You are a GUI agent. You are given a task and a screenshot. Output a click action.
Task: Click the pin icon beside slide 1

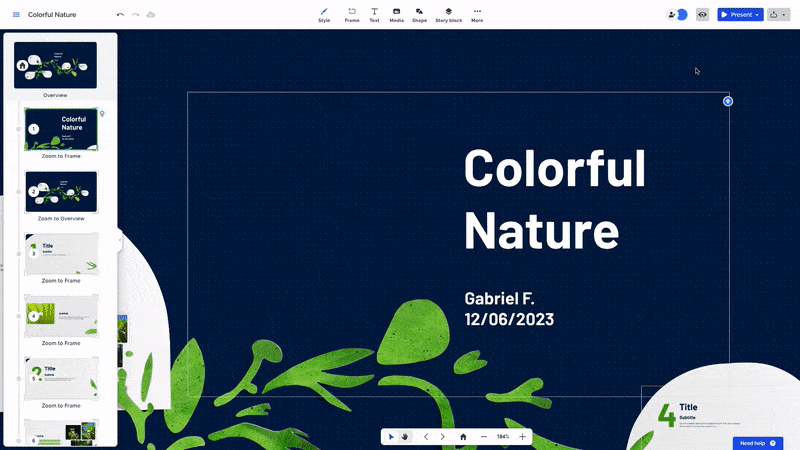(x=102, y=114)
